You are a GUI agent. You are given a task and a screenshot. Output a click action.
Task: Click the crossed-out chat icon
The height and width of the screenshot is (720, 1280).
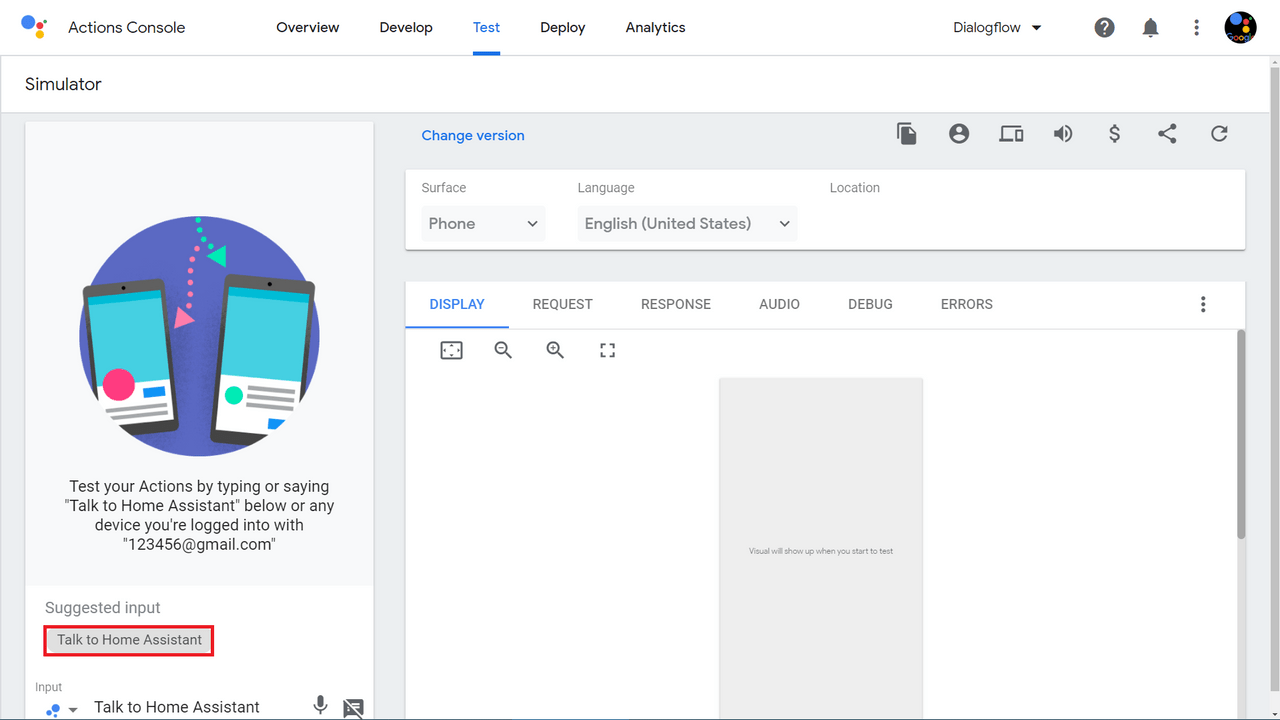coord(353,708)
